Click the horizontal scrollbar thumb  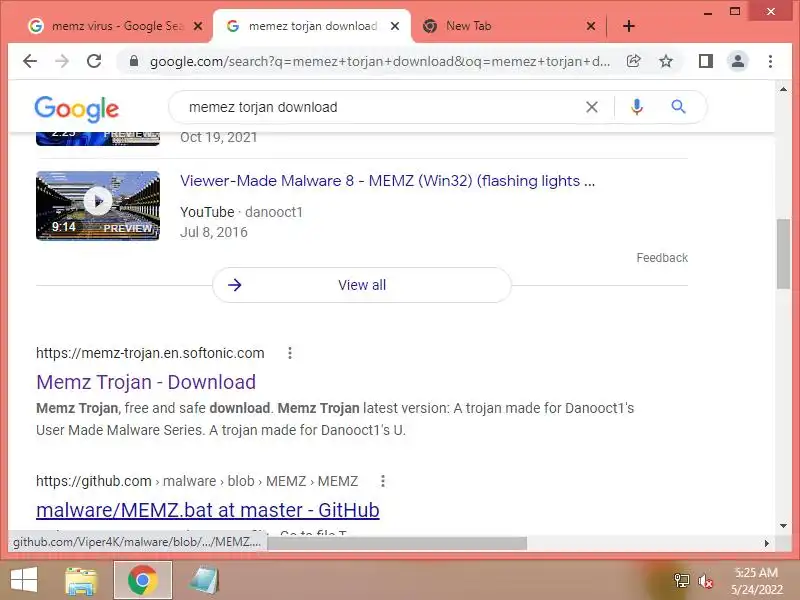pos(396,544)
